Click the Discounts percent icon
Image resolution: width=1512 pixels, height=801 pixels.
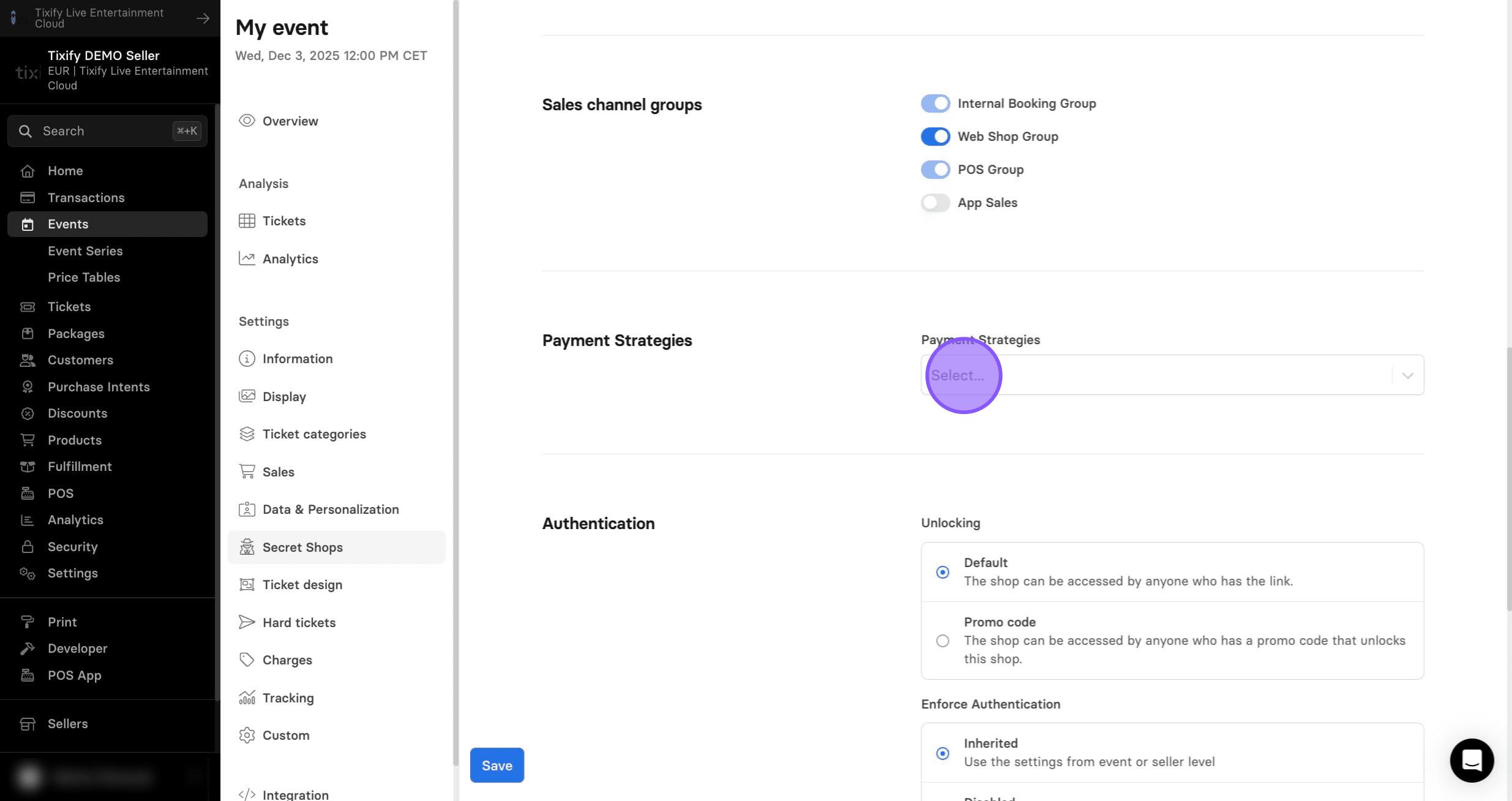[x=28, y=413]
